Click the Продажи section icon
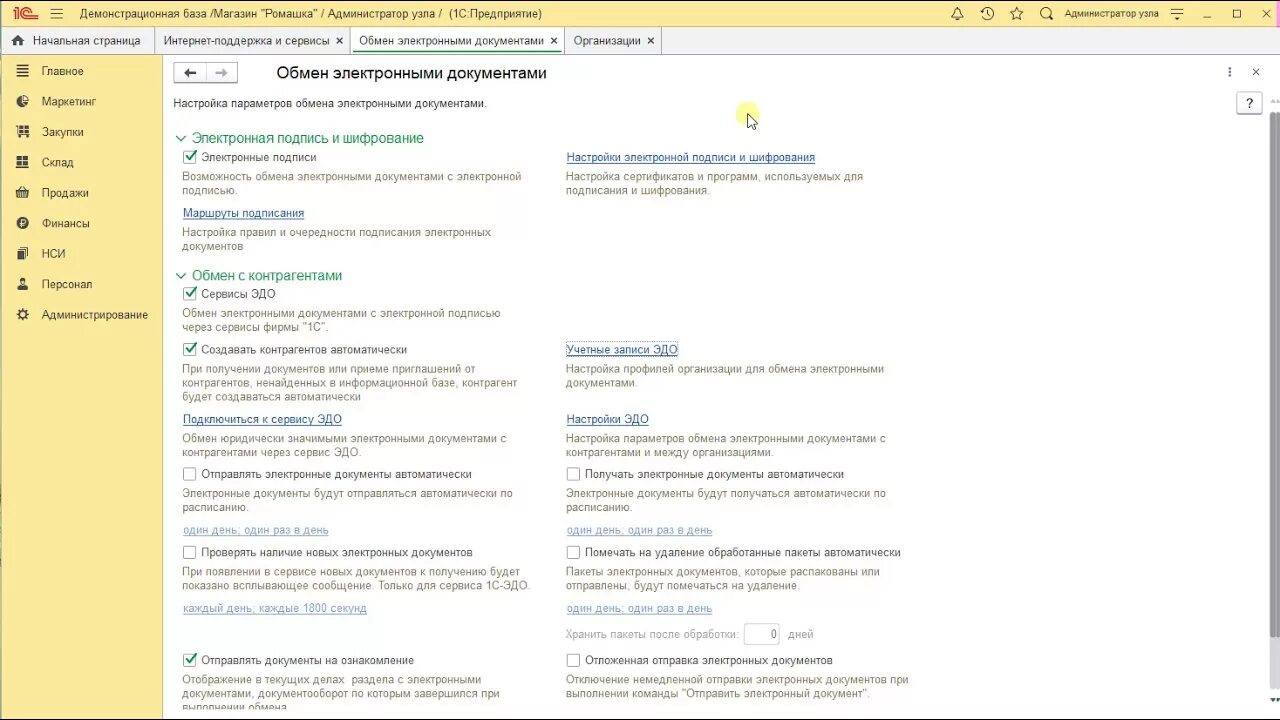1280x720 pixels. tap(22, 193)
